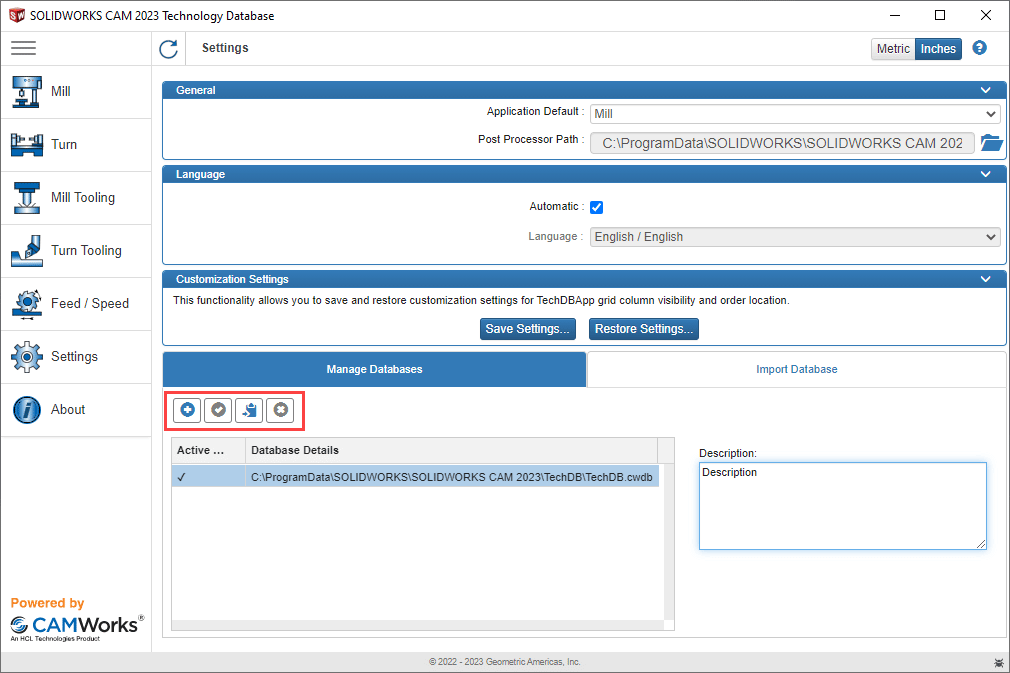Switch to Manage Databases tab

[374, 369]
